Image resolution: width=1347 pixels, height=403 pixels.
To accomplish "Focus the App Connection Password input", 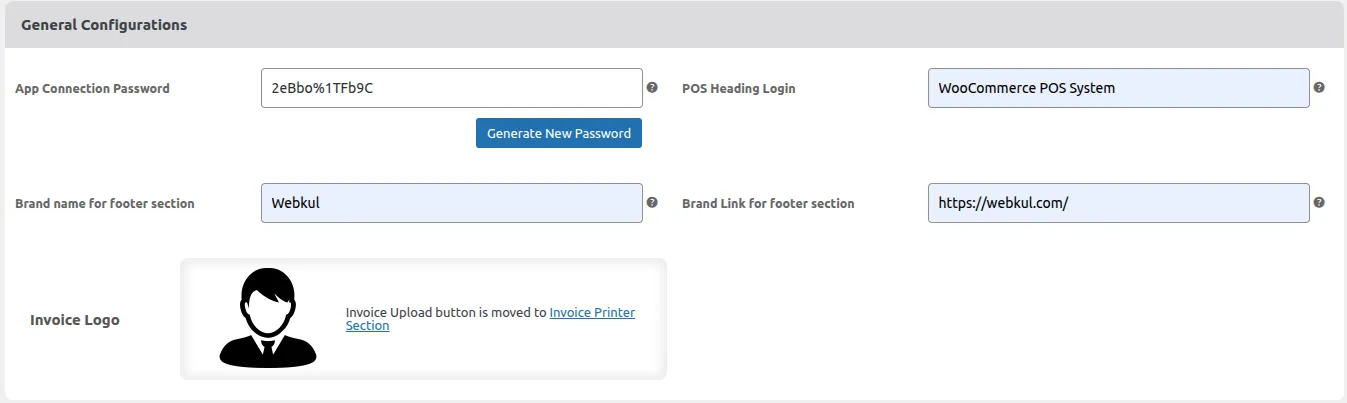I will pos(451,88).
